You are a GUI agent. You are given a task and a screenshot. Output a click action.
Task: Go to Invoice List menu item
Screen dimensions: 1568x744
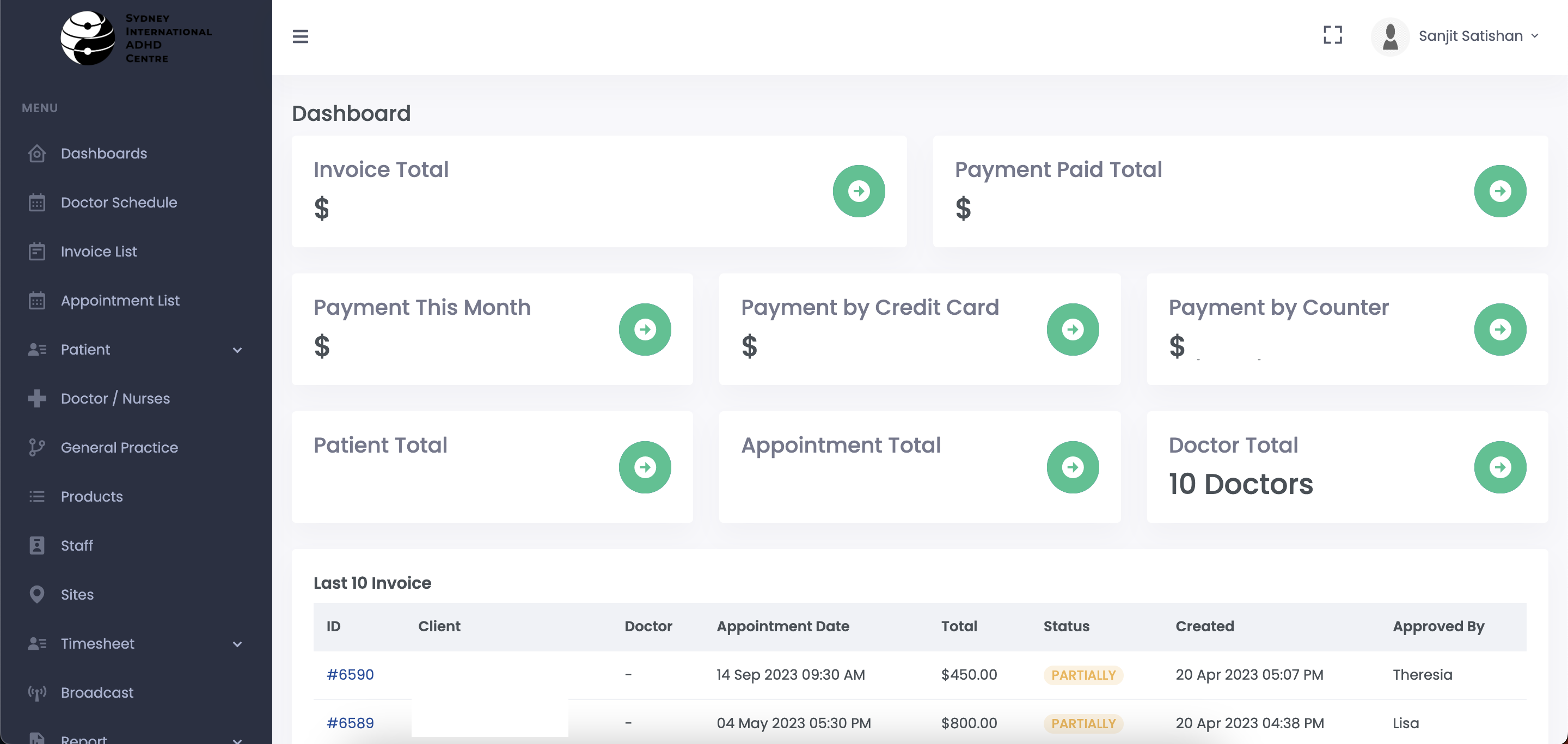(99, 252)
